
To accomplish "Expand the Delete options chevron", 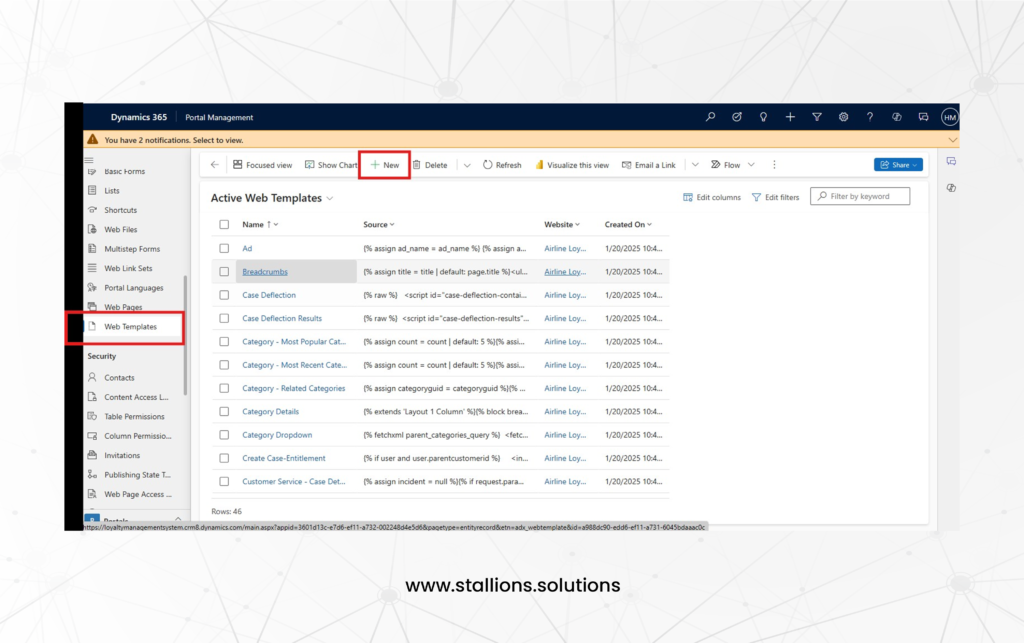I will click(467, 165).
